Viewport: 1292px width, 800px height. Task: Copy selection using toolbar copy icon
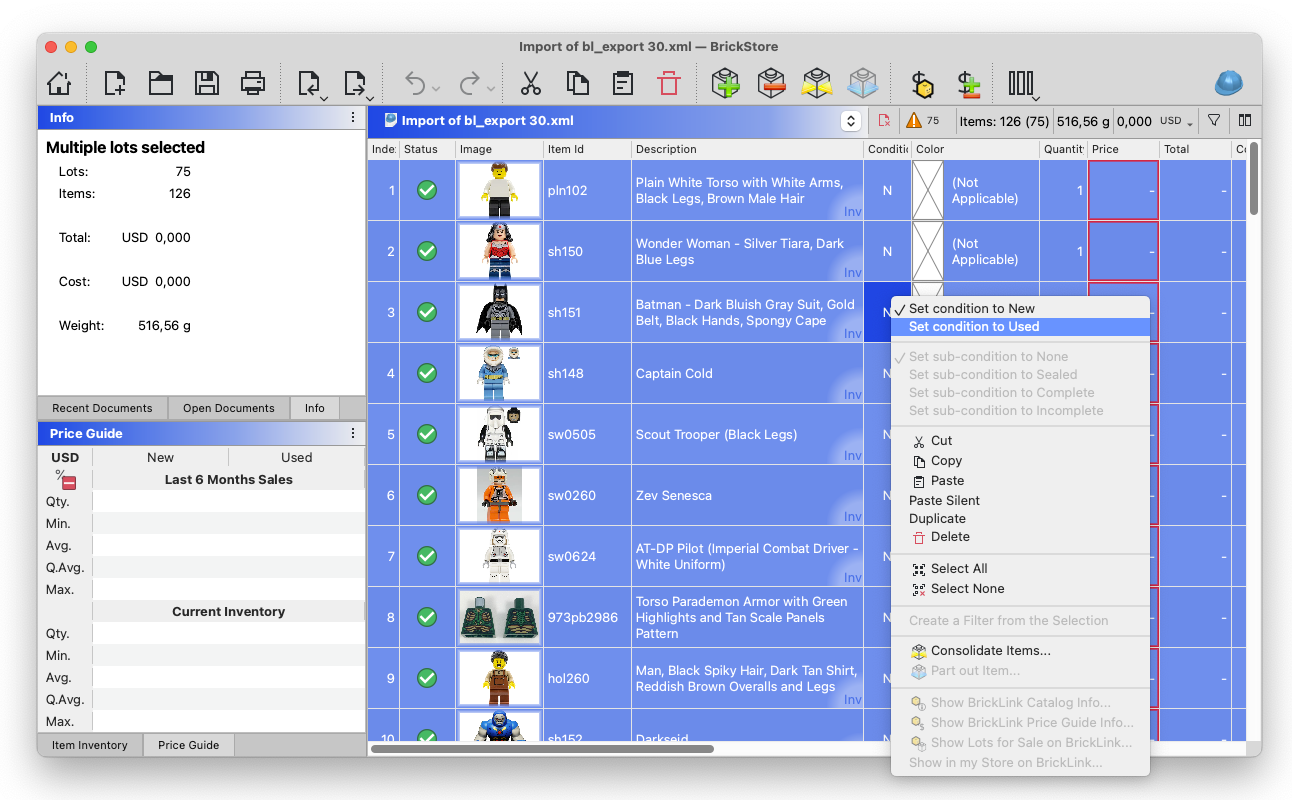(577, 83)
